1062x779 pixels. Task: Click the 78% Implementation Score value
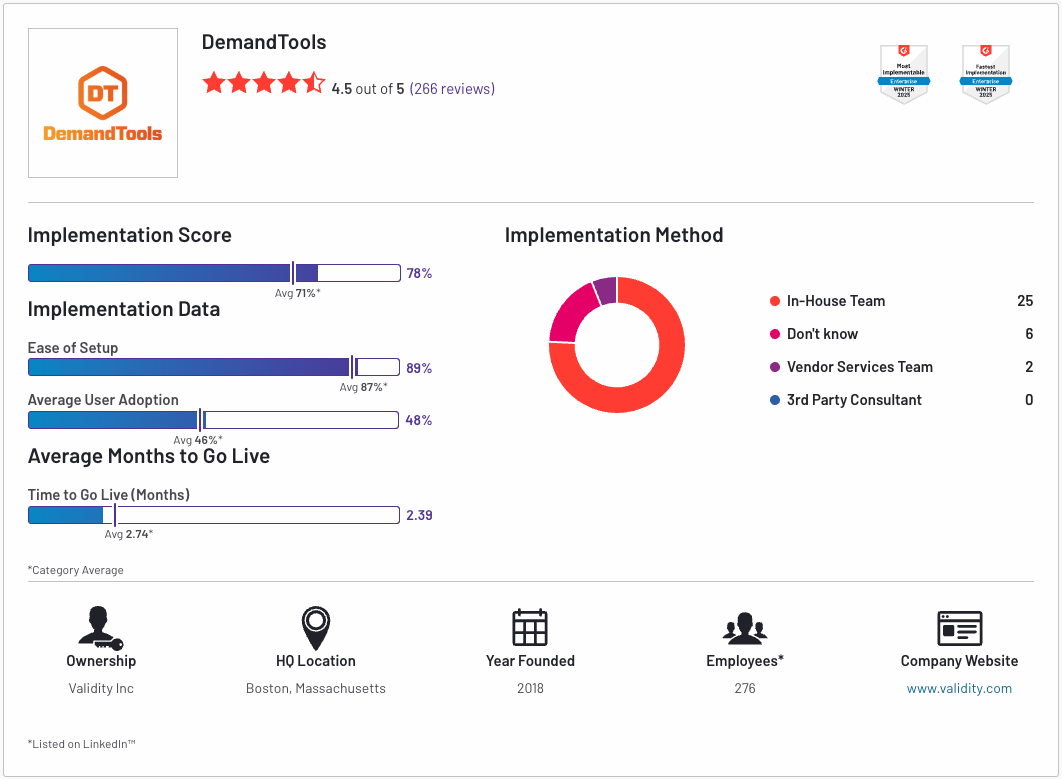pos(419,273)
